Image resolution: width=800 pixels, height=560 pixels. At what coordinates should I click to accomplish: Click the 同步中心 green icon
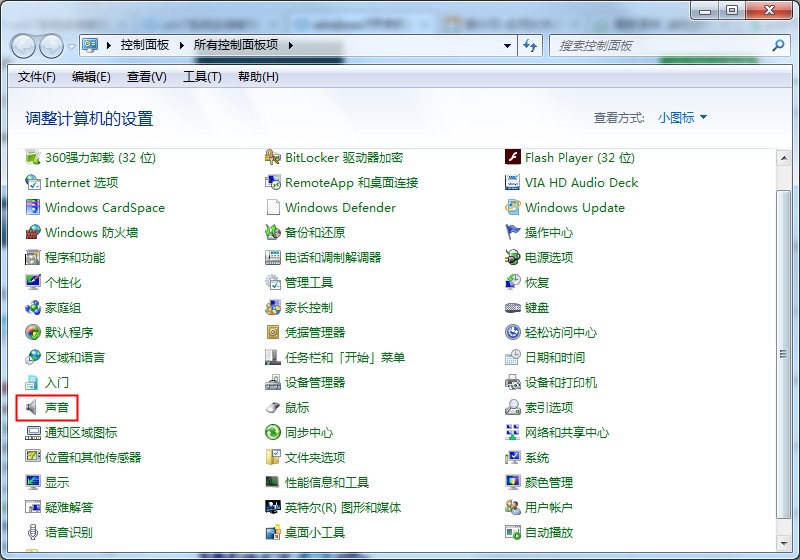pyautogui.click(x=273, y=432)
